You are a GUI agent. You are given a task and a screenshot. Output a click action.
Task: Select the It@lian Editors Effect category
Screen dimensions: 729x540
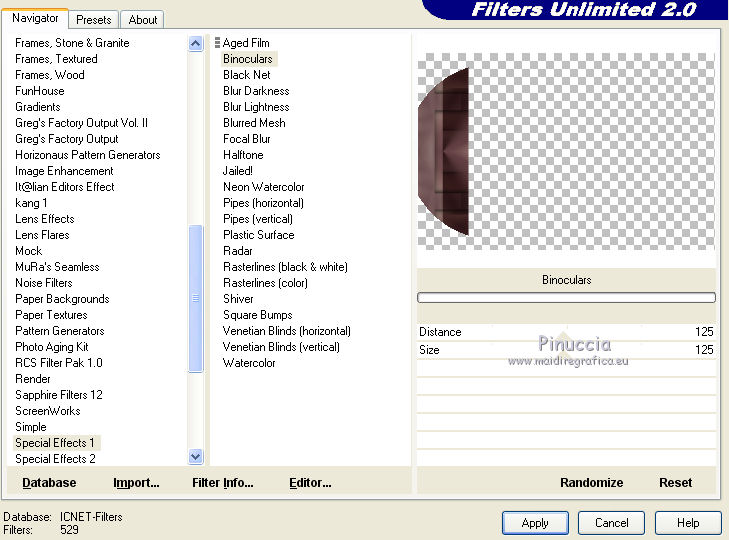[65, 187]
